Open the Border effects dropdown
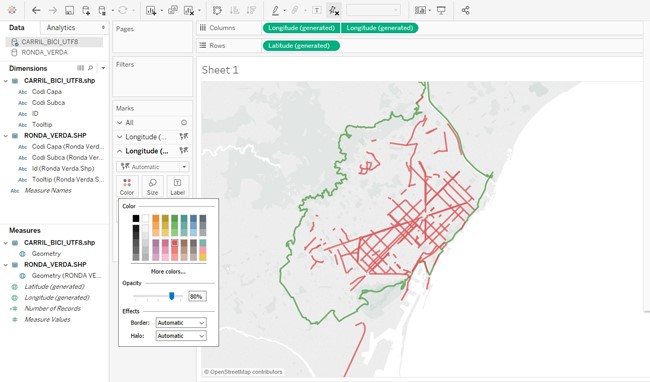The image size is (650, 382). tap(181, 322)
